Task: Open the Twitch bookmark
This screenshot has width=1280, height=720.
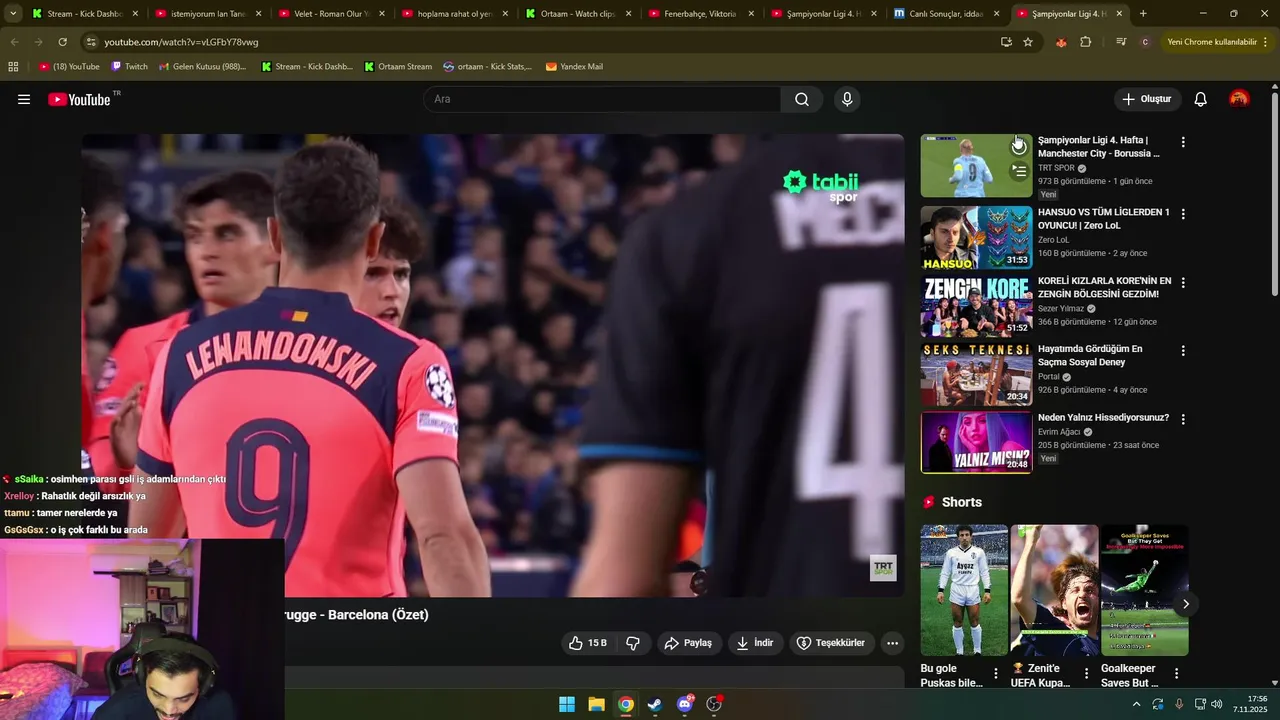Action: [129, 67]
